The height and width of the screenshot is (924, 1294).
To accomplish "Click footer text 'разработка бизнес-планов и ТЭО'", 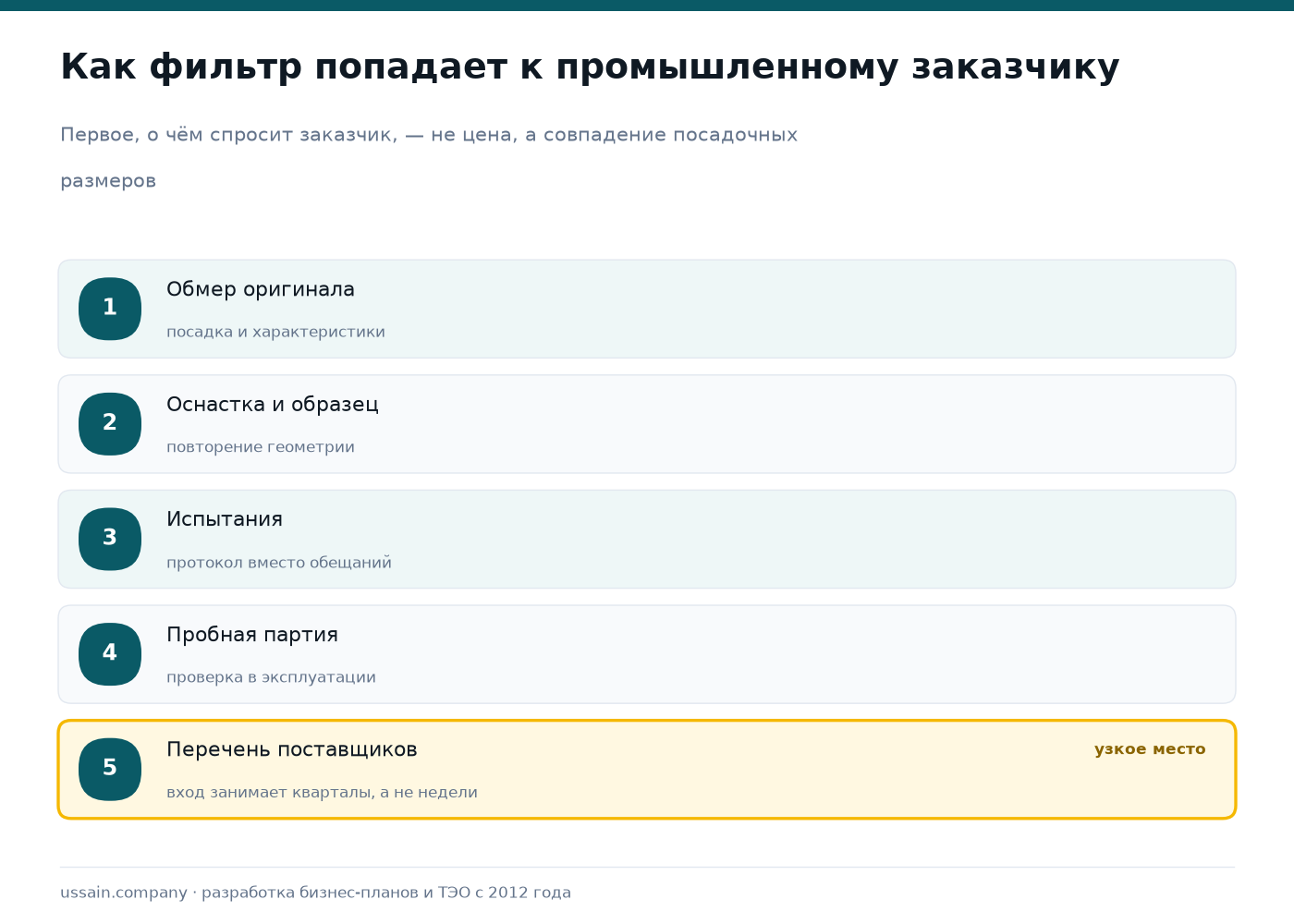I will pyautogui.click(x=336, y=893).
